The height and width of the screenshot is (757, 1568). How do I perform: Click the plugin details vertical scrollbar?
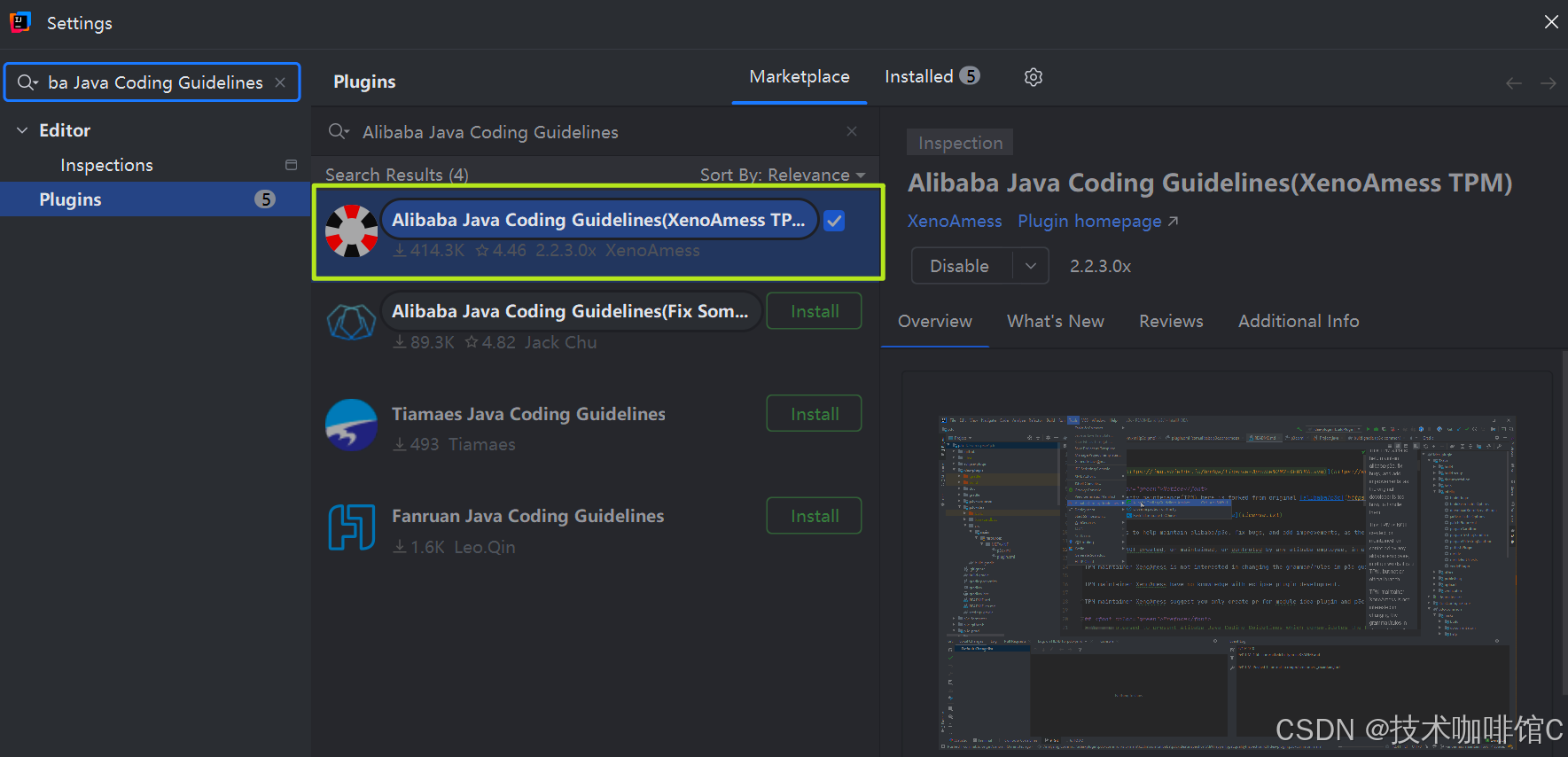(1563, 523)
